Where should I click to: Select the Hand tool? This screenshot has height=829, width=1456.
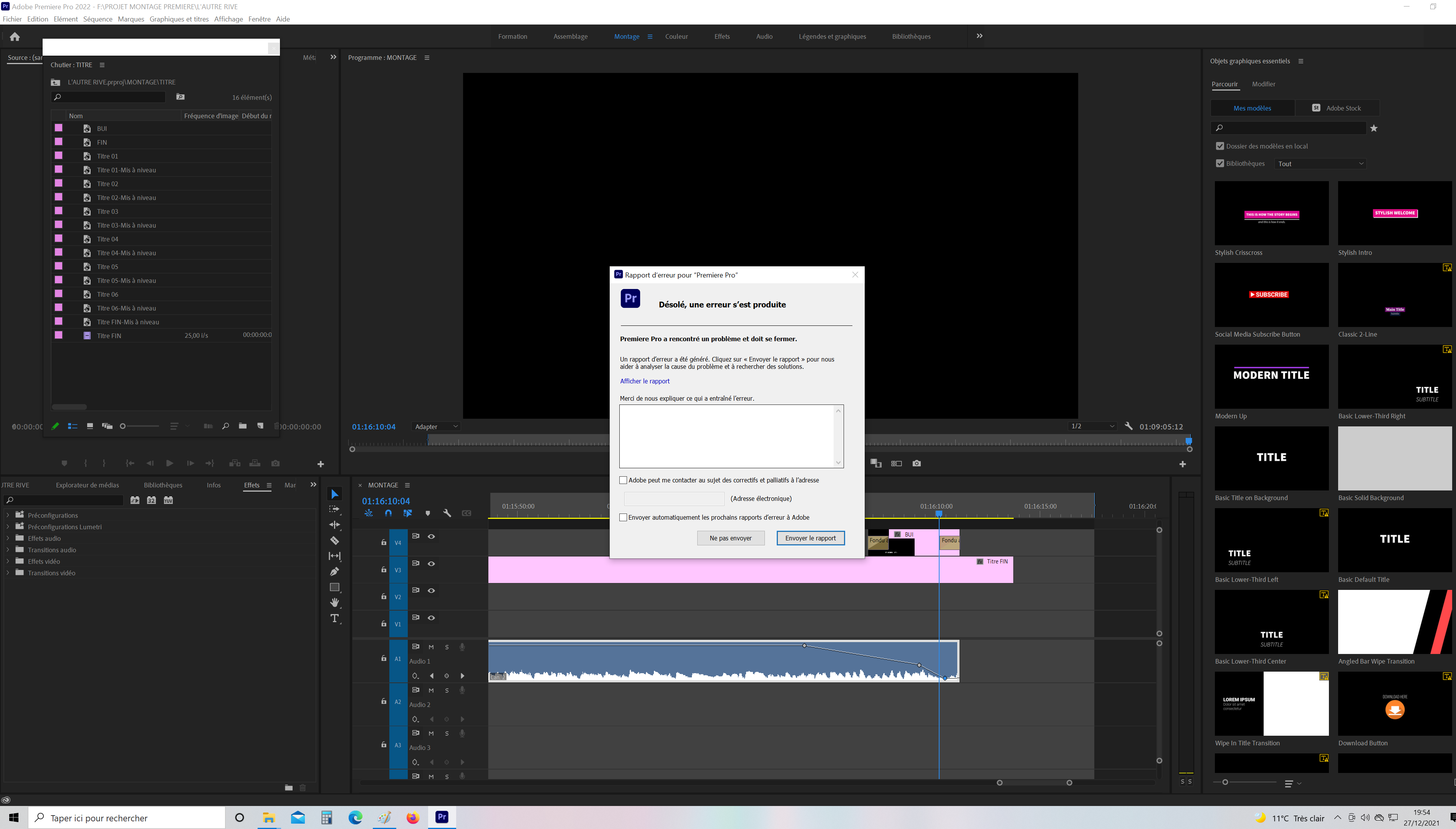coord(334,603)
